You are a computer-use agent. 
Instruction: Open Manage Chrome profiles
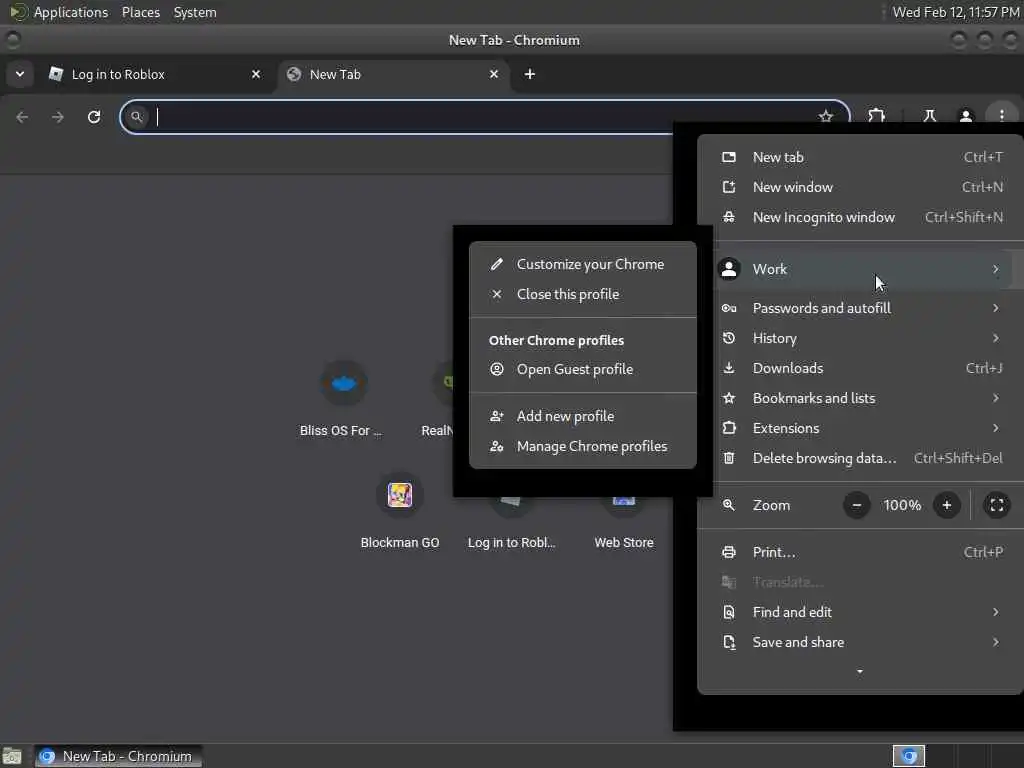(583, 447)
